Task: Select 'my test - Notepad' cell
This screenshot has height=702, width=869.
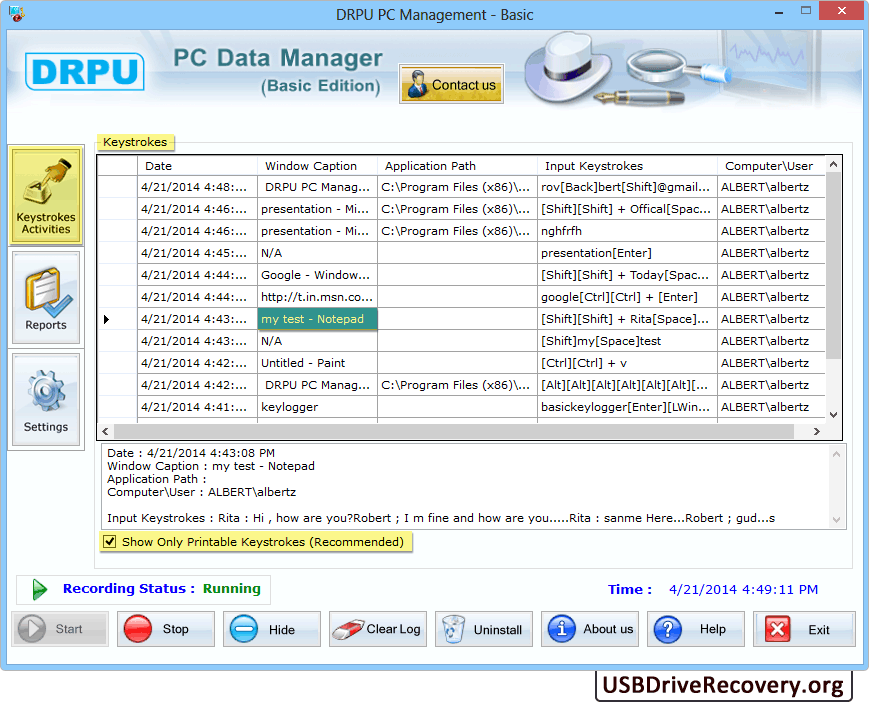Action: [317, 319]
